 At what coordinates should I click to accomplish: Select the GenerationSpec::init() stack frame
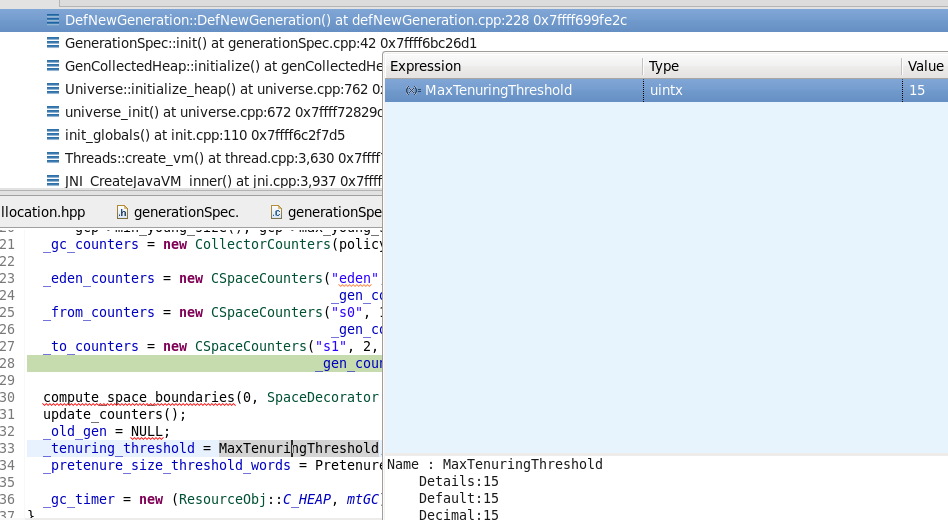coord(270,43)
